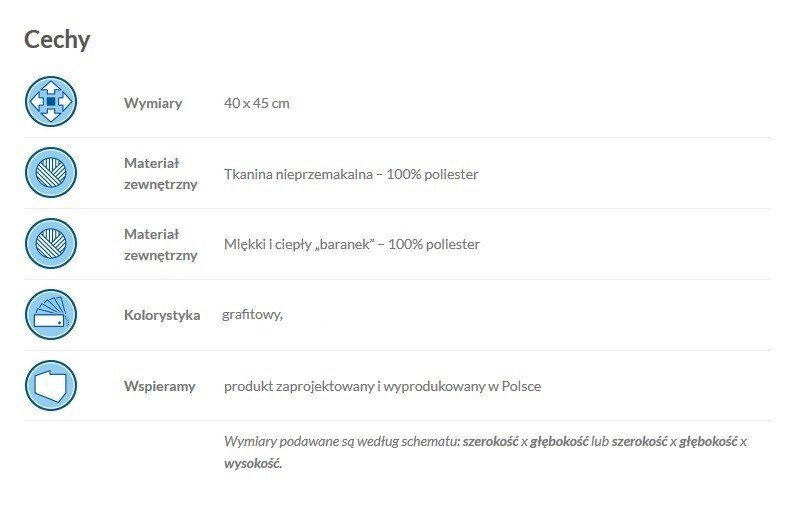This screenshot has height=531, width=804.
Task: Click the yarn icon beside Tkanina nieprzemakalna
Action: tap(50, 173)
